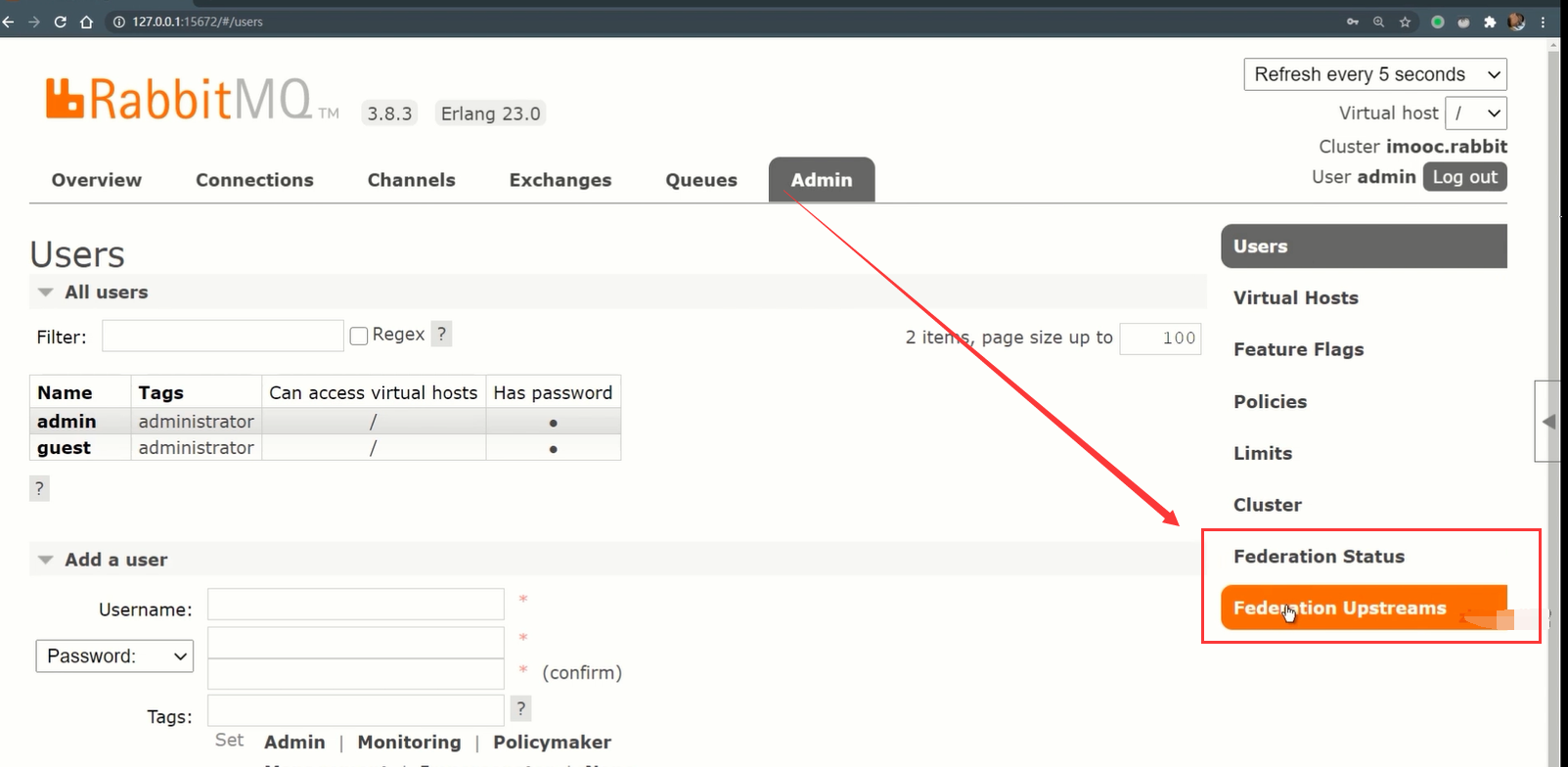This screenshot has height=767, width=1568.
Task: Click the administrator tag in guest row
Action: coord(196,448)
